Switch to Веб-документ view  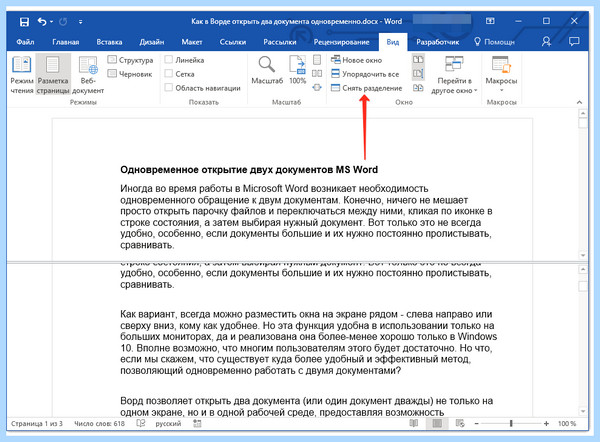[x=88, y=75]
